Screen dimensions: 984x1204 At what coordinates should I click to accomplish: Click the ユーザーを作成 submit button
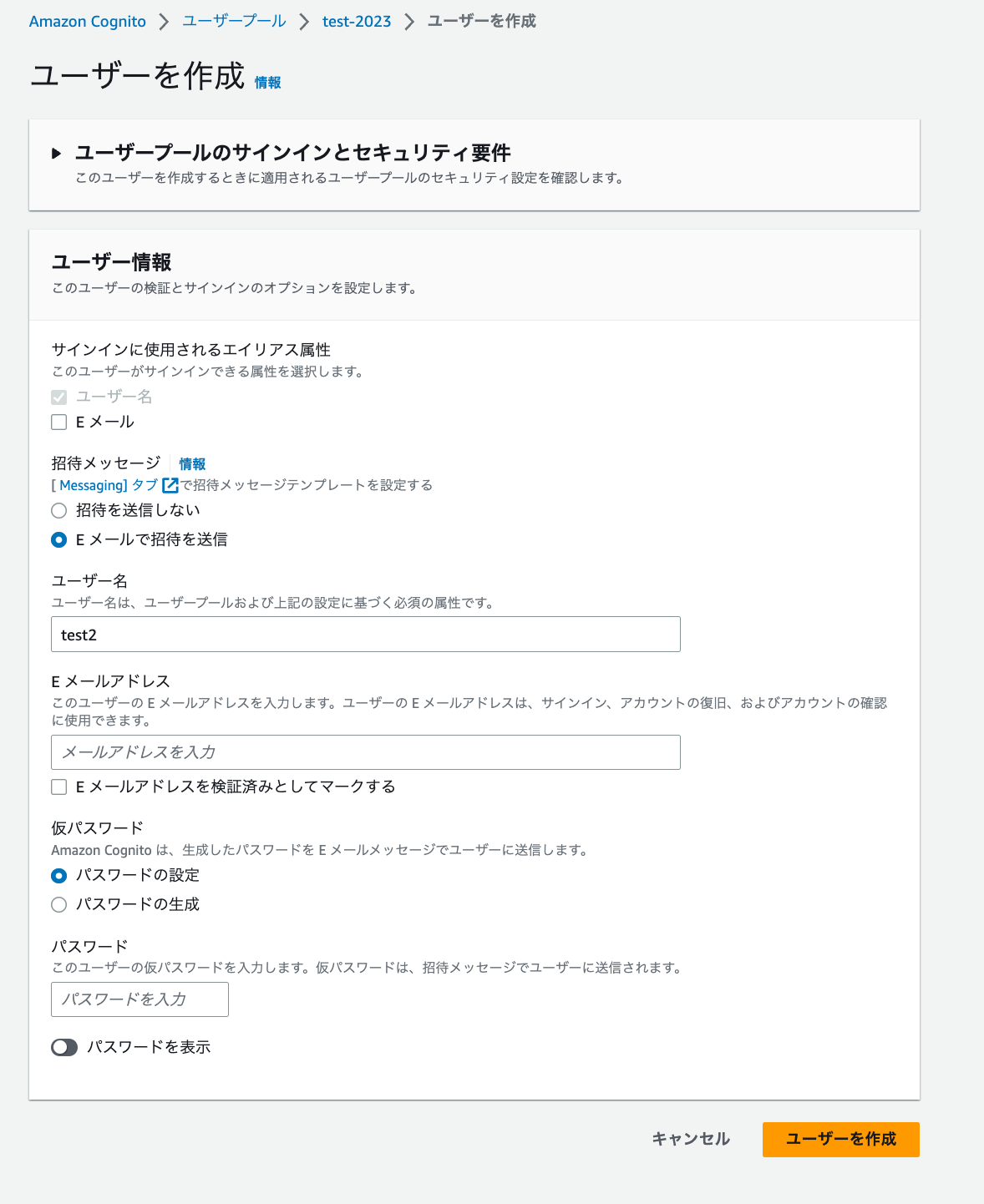tap(840, 1139)
